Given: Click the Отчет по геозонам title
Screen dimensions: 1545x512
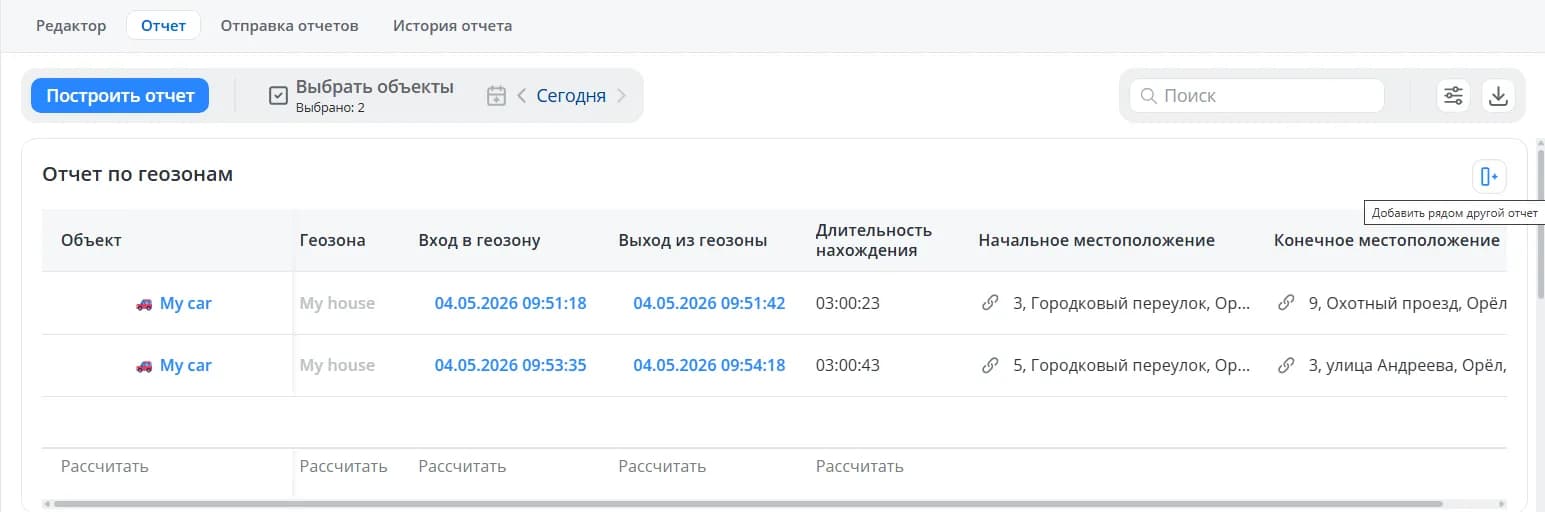Looking at the screenshot, I should [137, 174].
